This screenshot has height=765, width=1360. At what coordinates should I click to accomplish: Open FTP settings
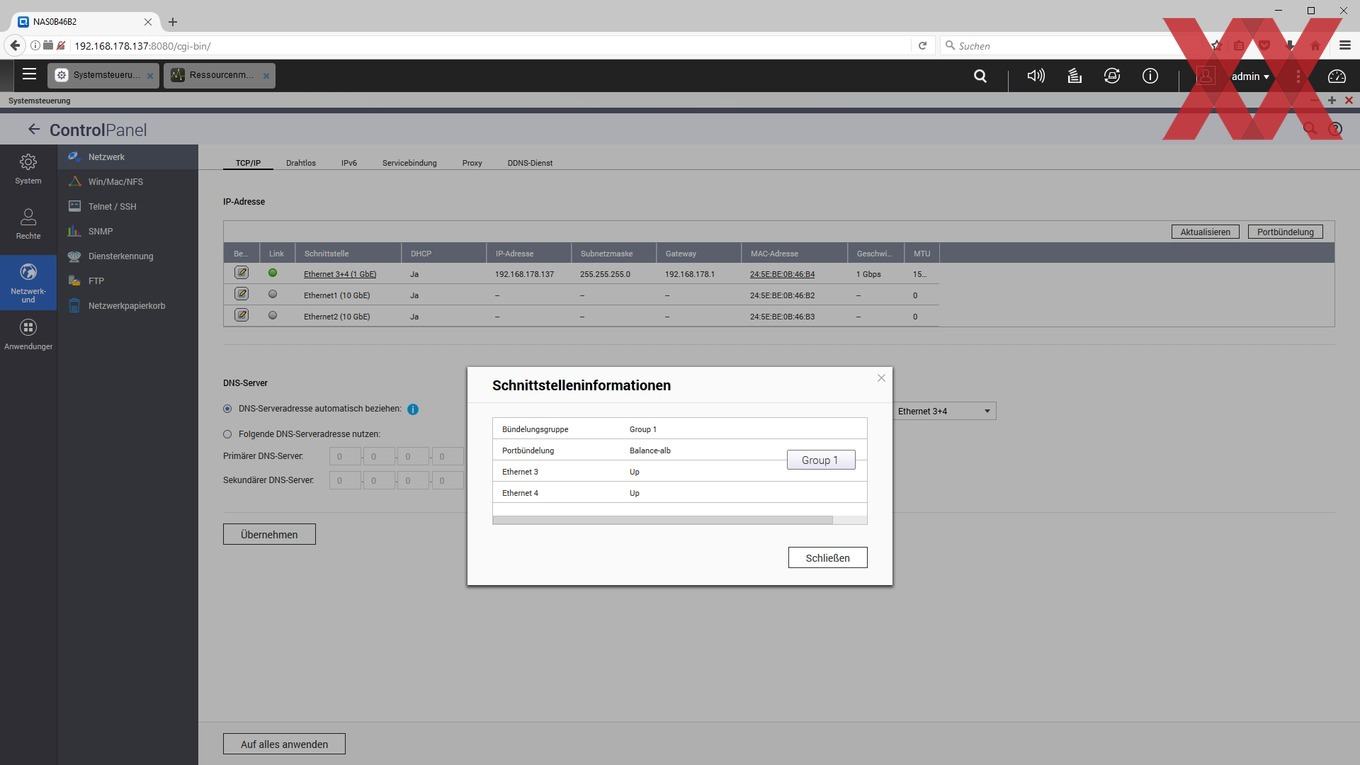(128, 281)
